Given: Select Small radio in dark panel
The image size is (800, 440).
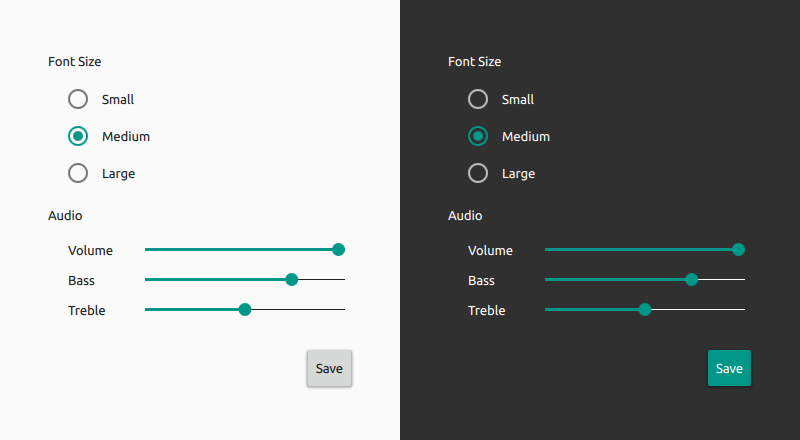Looking at the screenshot, I should [x=478, y=99].
